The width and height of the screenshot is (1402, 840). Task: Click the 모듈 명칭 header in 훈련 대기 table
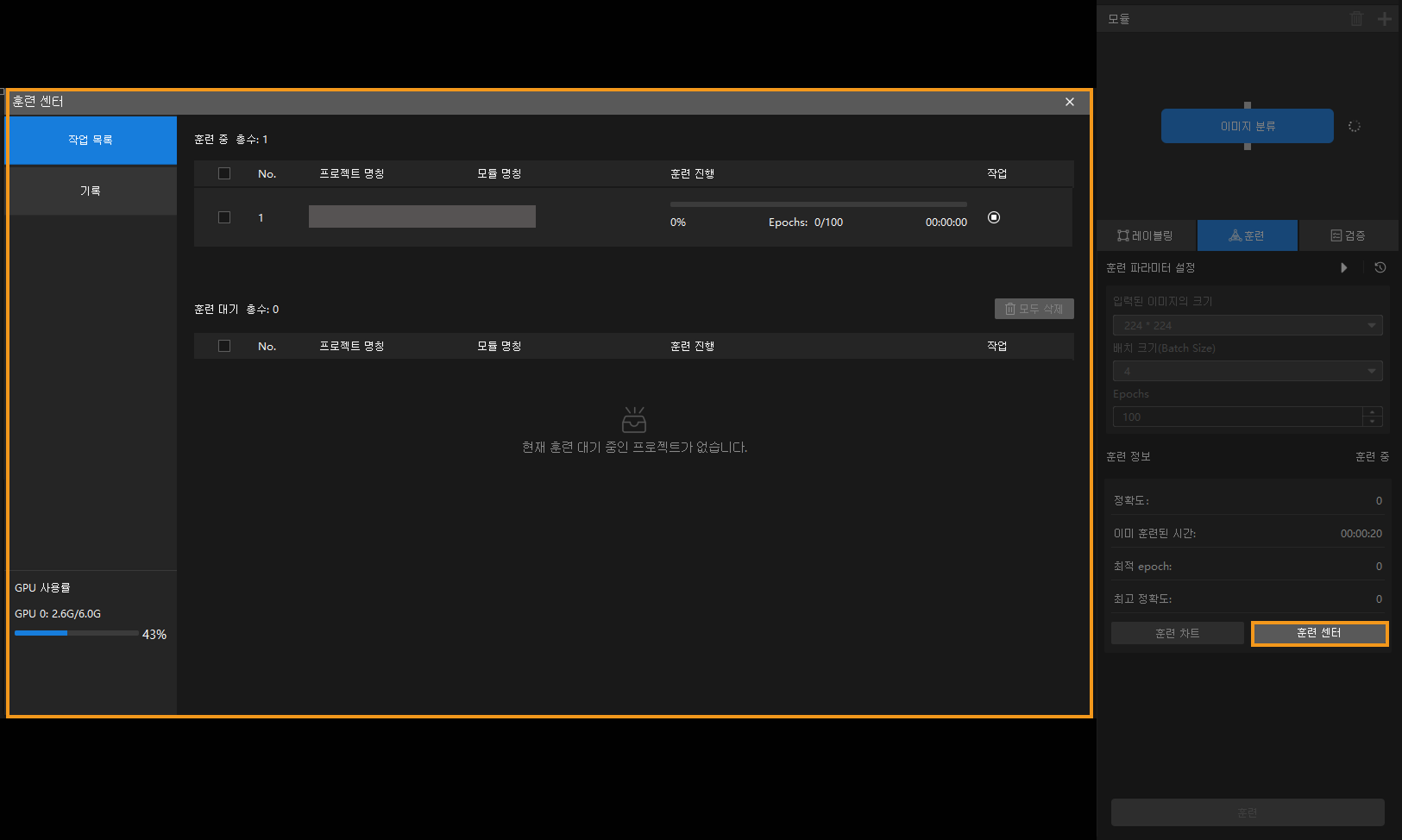pos(500,346)
